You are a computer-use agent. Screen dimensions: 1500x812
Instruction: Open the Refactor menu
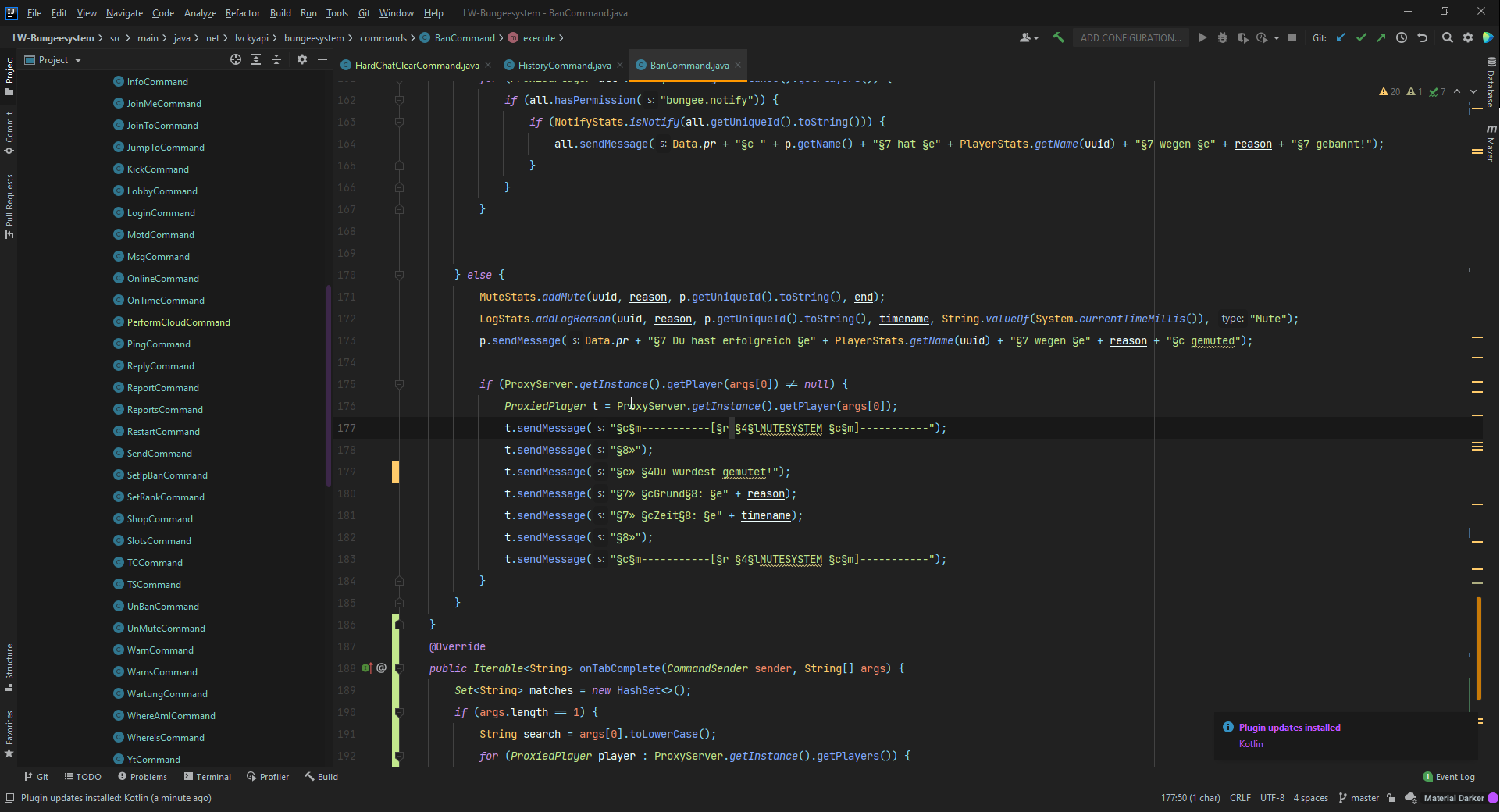242,13
